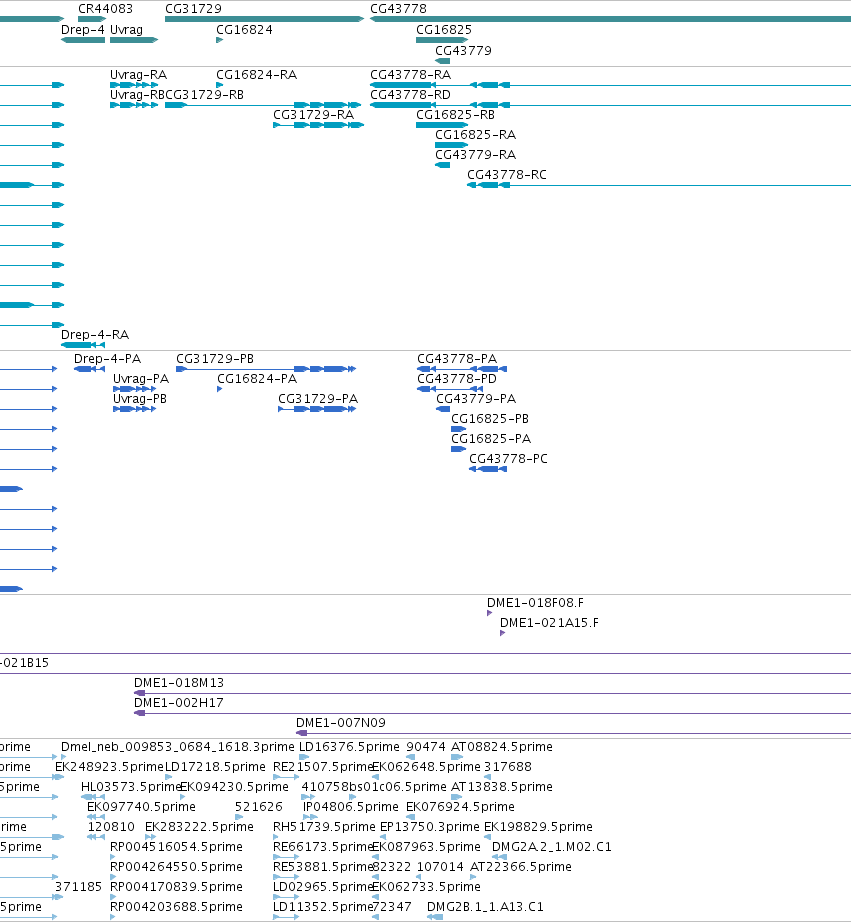Click the CG31729 gene feature label
The image size is (851, 922).
pyautogui.click(x=193, y=9)
